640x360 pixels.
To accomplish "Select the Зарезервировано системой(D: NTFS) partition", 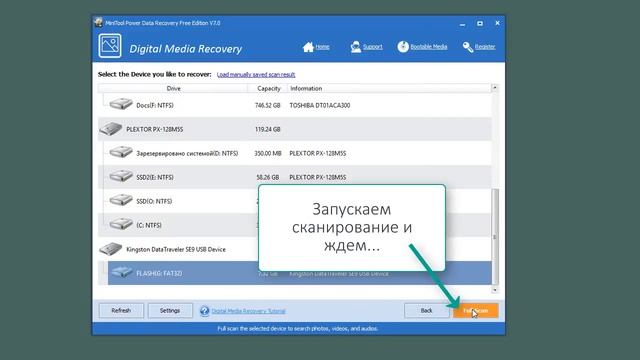I will coord(295,153).
